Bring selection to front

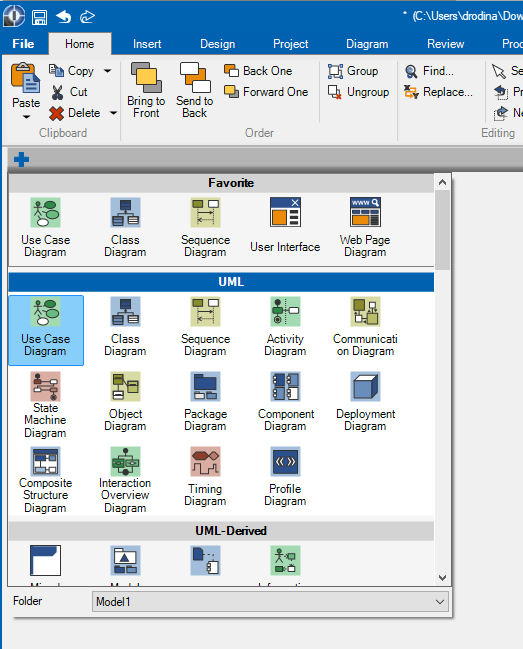146,90
